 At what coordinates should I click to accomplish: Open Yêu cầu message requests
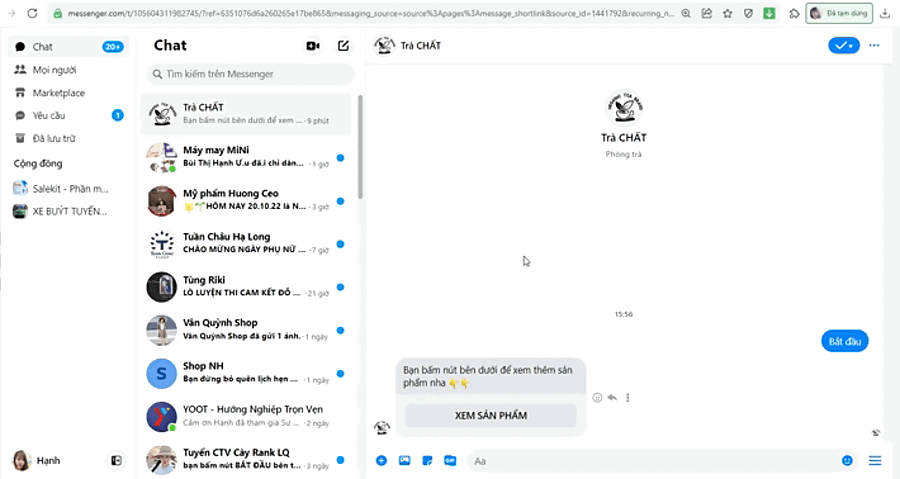point(68,115)
